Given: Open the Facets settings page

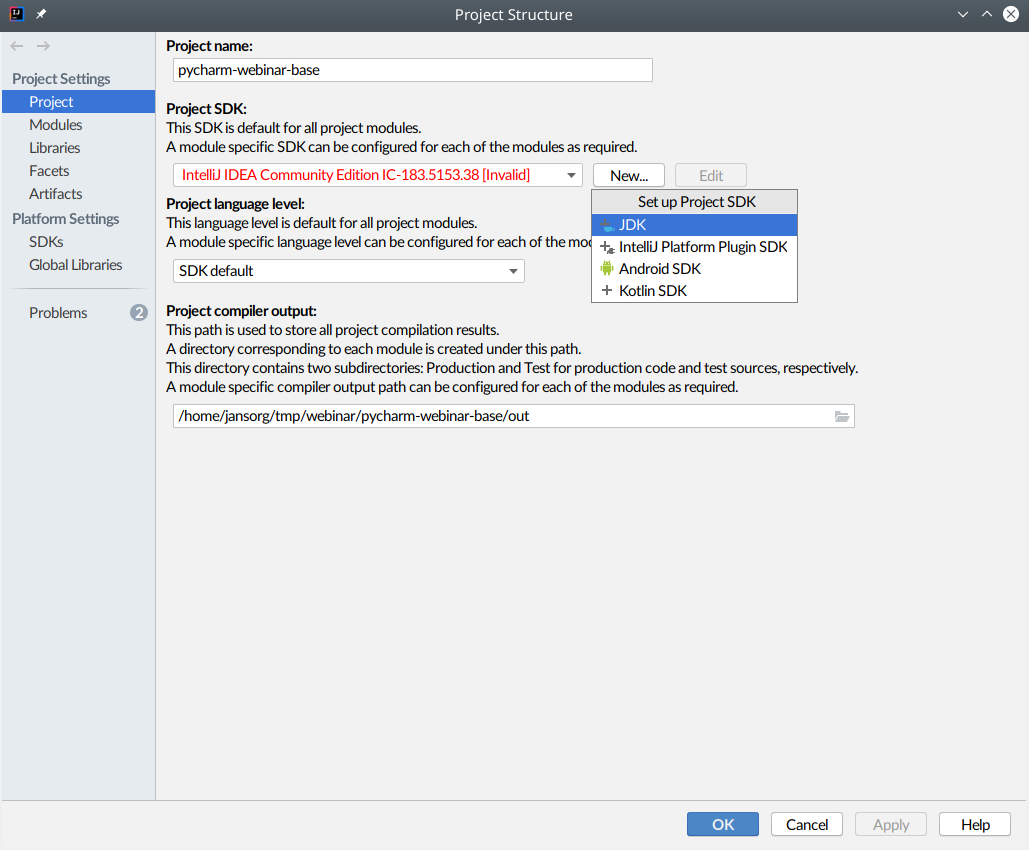Looking at the screenshot, I should tap(79, 171).
